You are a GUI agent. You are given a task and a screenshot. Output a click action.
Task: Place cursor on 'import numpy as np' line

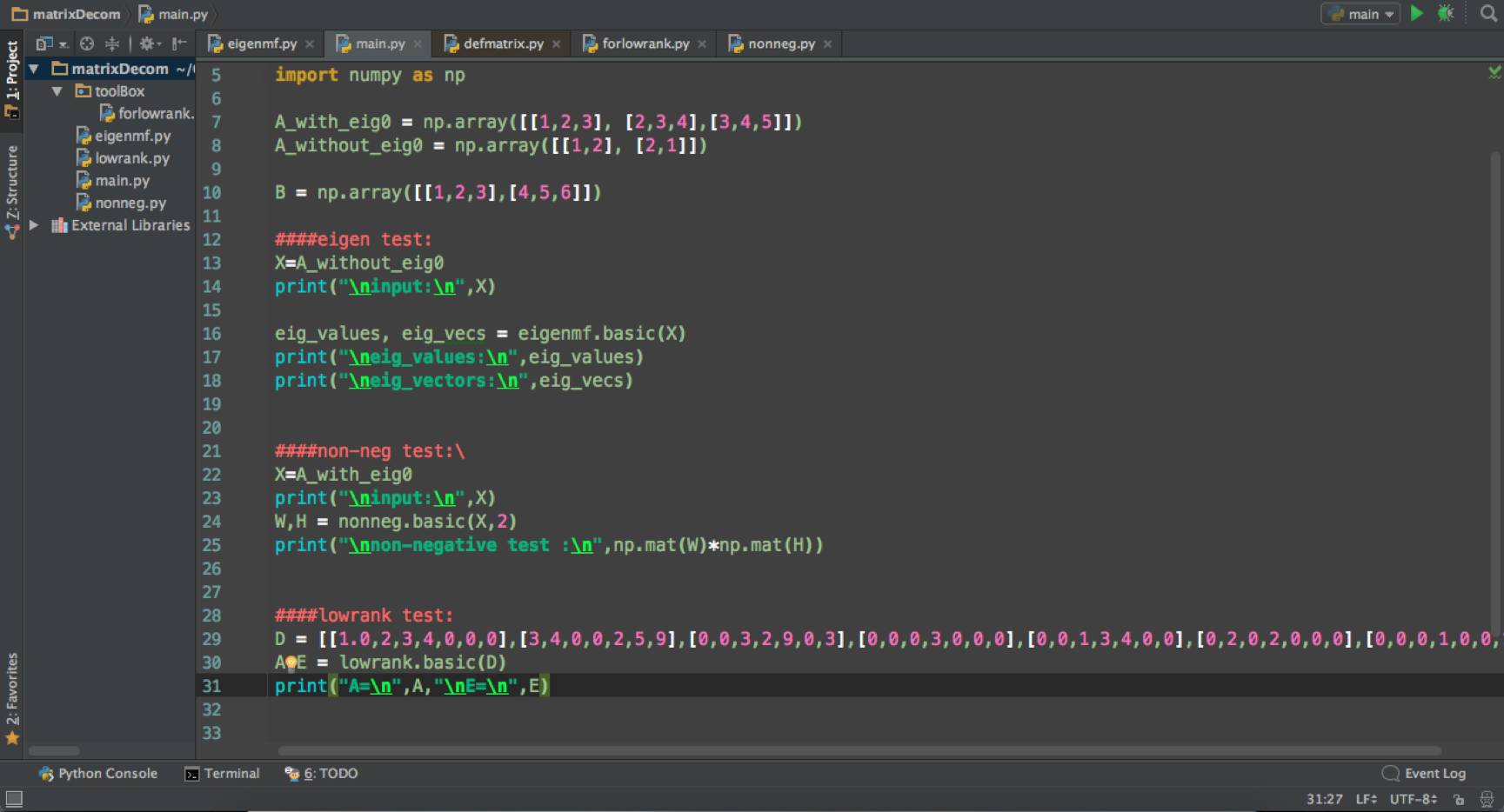[370, 76]
